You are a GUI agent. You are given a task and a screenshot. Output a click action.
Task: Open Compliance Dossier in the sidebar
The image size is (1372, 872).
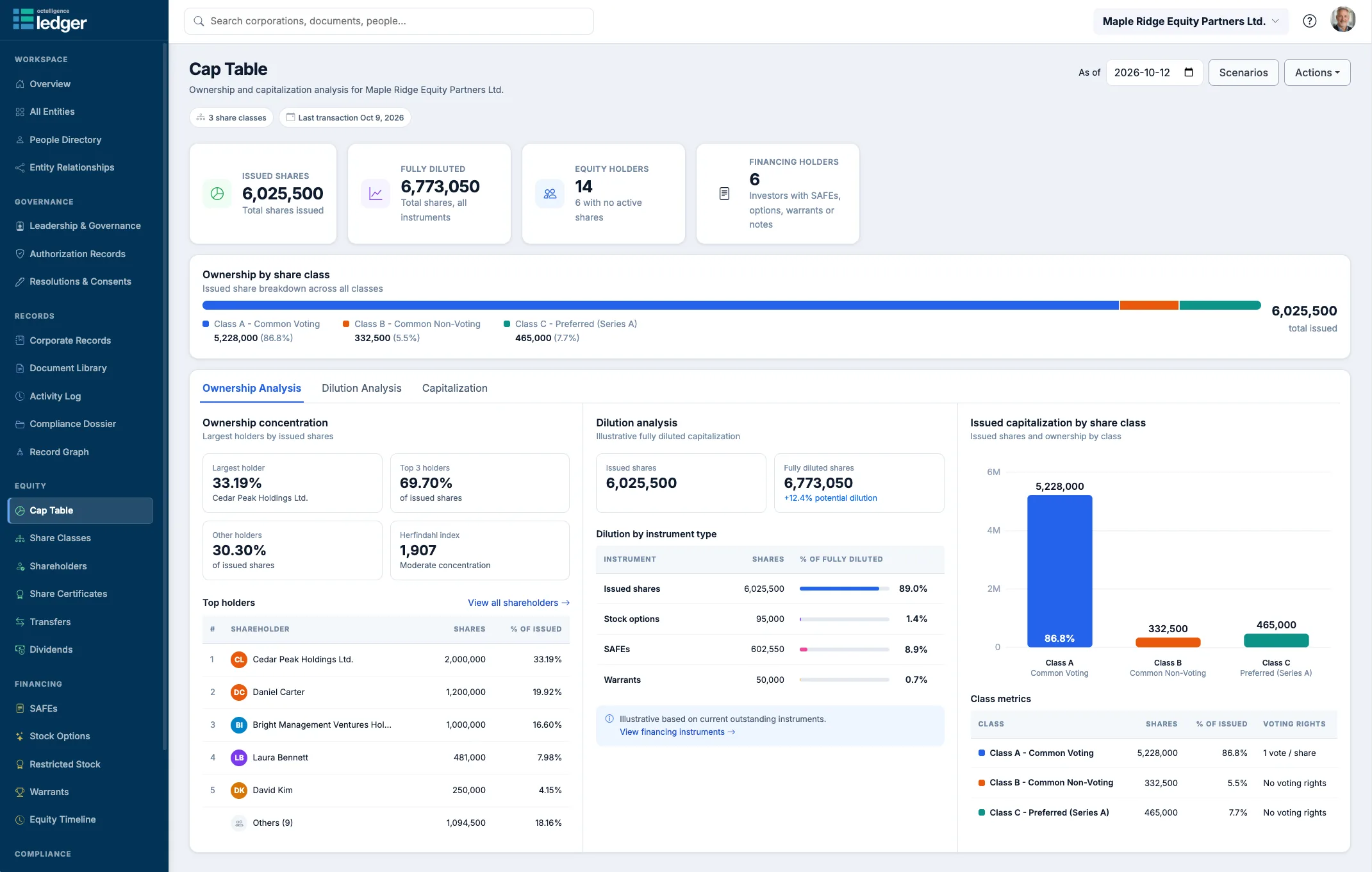tap(81, 424)
